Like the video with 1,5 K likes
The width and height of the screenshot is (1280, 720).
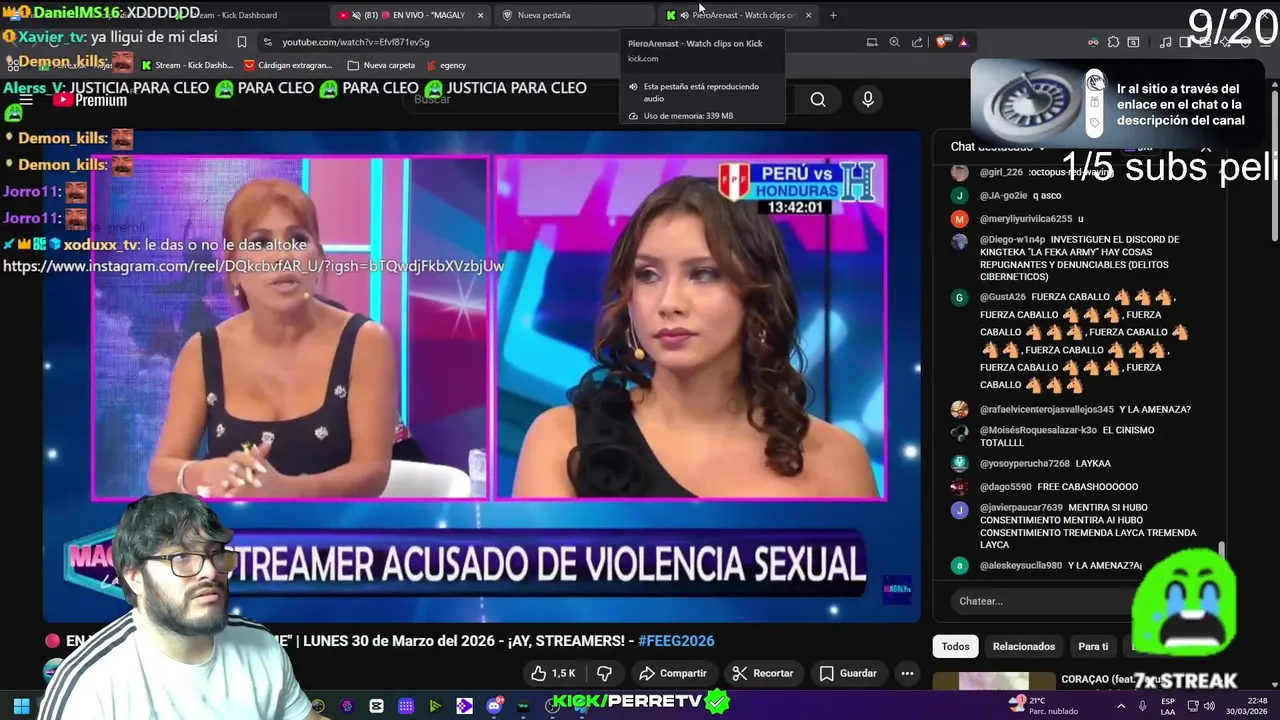[553, 673]
